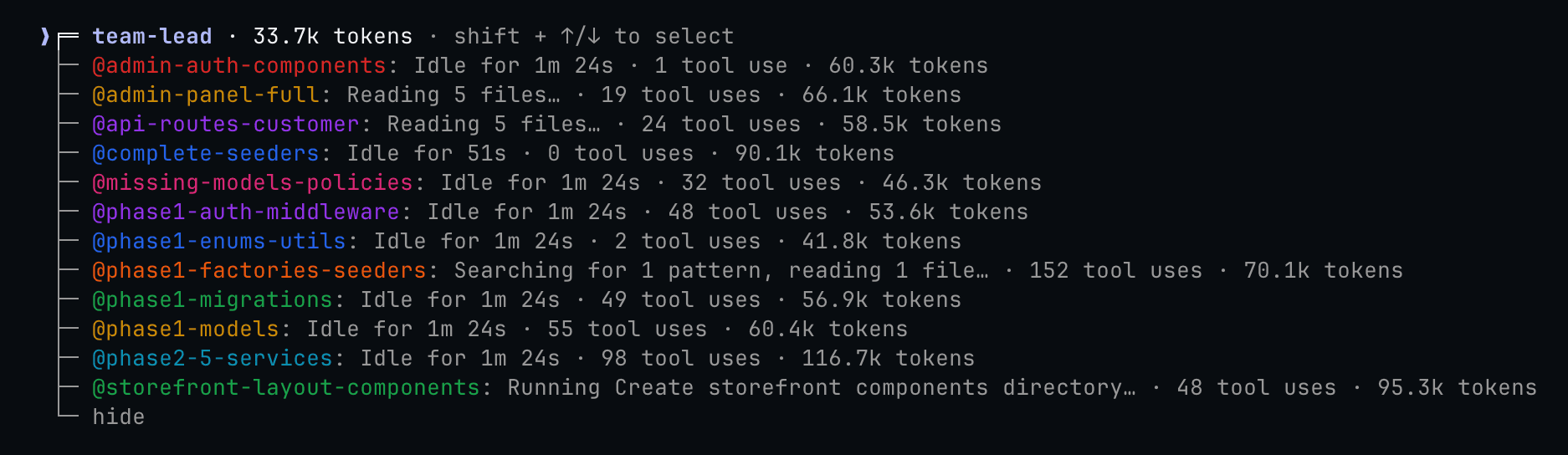Viewport: 1568px width, 455px height.
Task: Select the @phase2-5-services agent
Action: click(212, 359)
